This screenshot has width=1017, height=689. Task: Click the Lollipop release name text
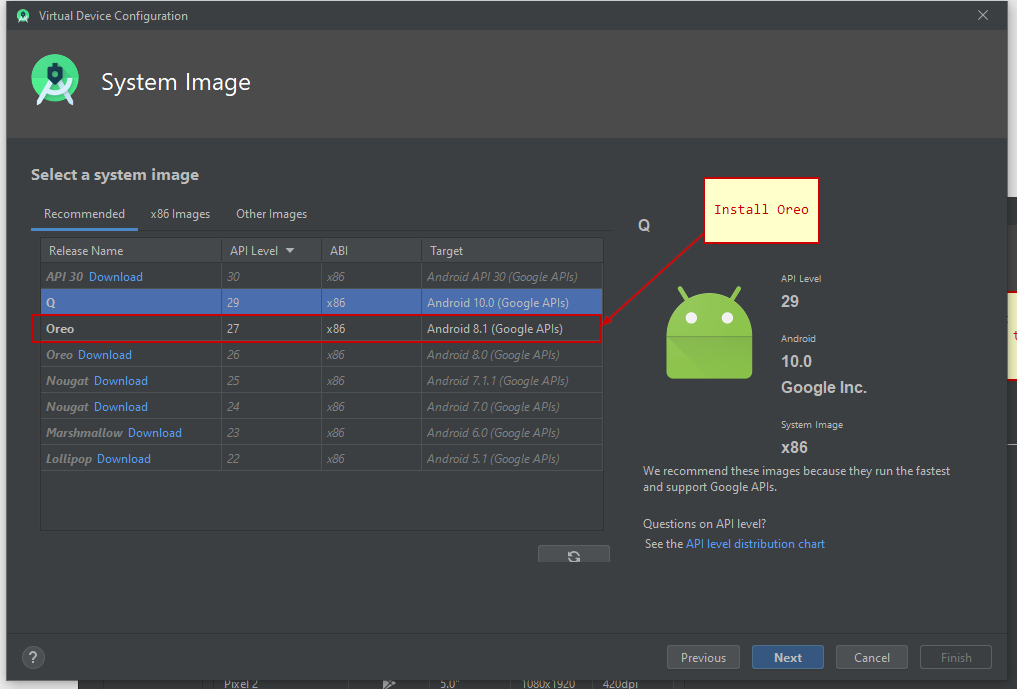(x=69, y=459)
